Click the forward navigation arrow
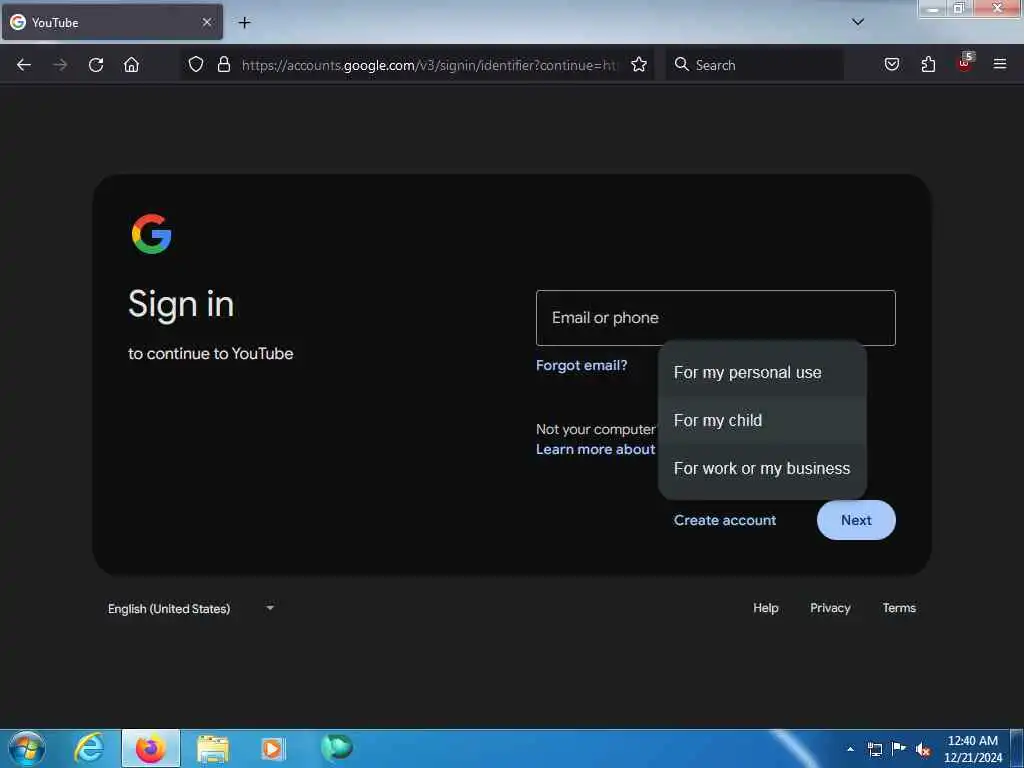The height and width of the screenshot is (768, 1024). (60, 65)
